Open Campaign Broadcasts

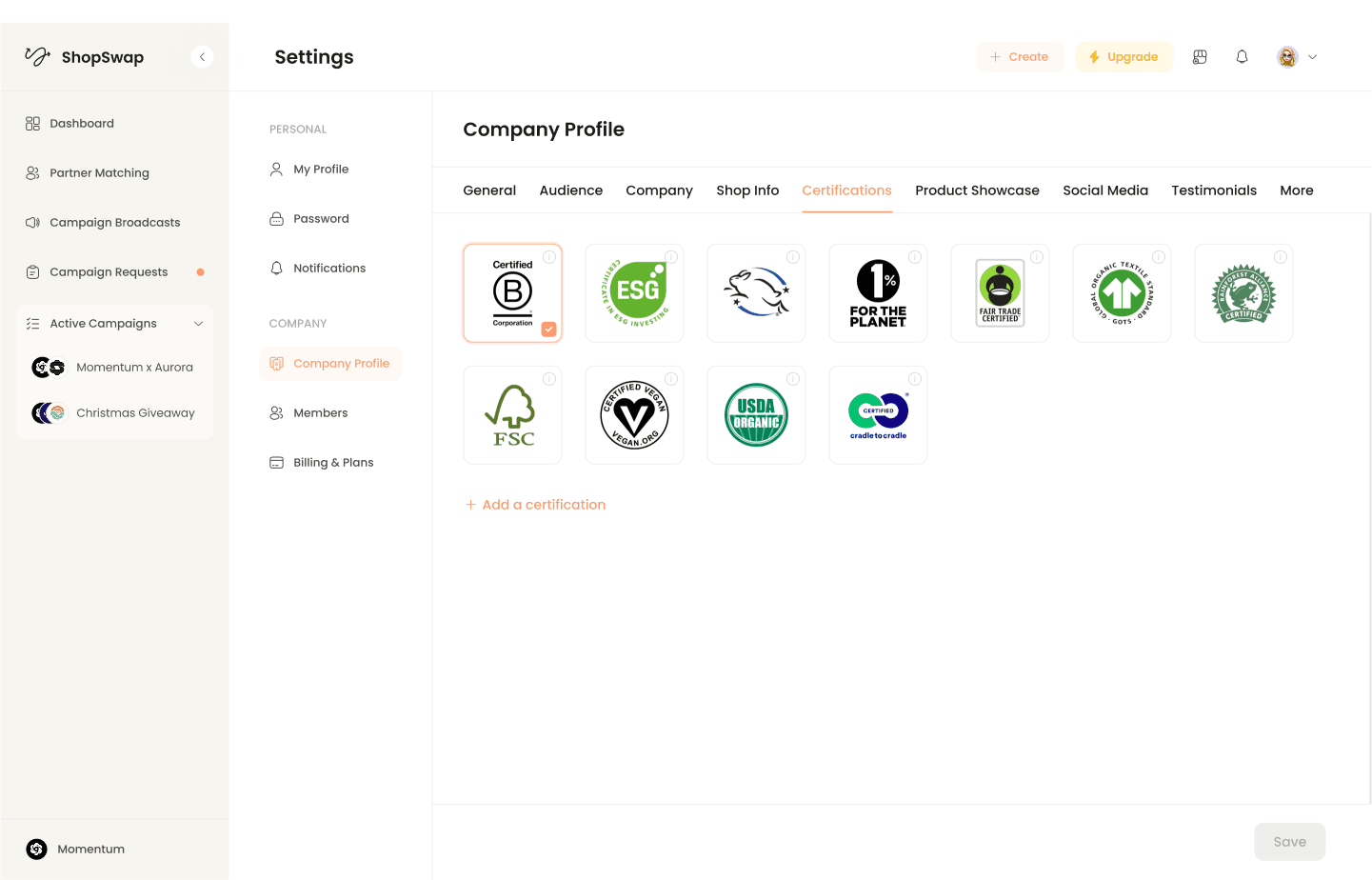114,222
